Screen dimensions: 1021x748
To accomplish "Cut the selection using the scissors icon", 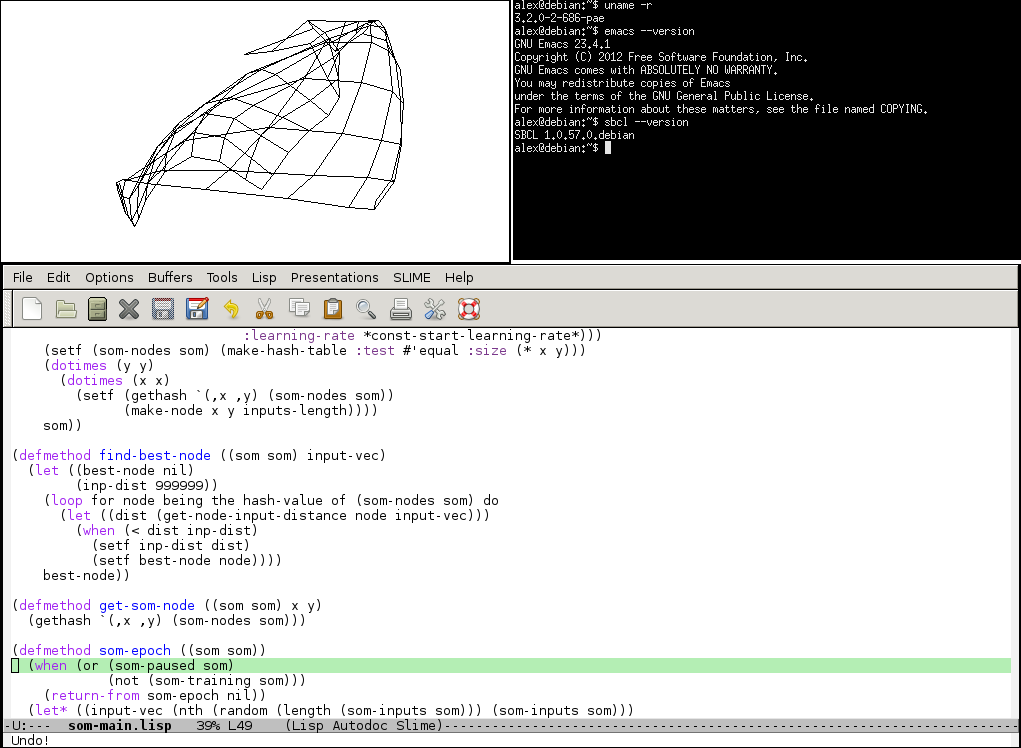I will 264,309.
